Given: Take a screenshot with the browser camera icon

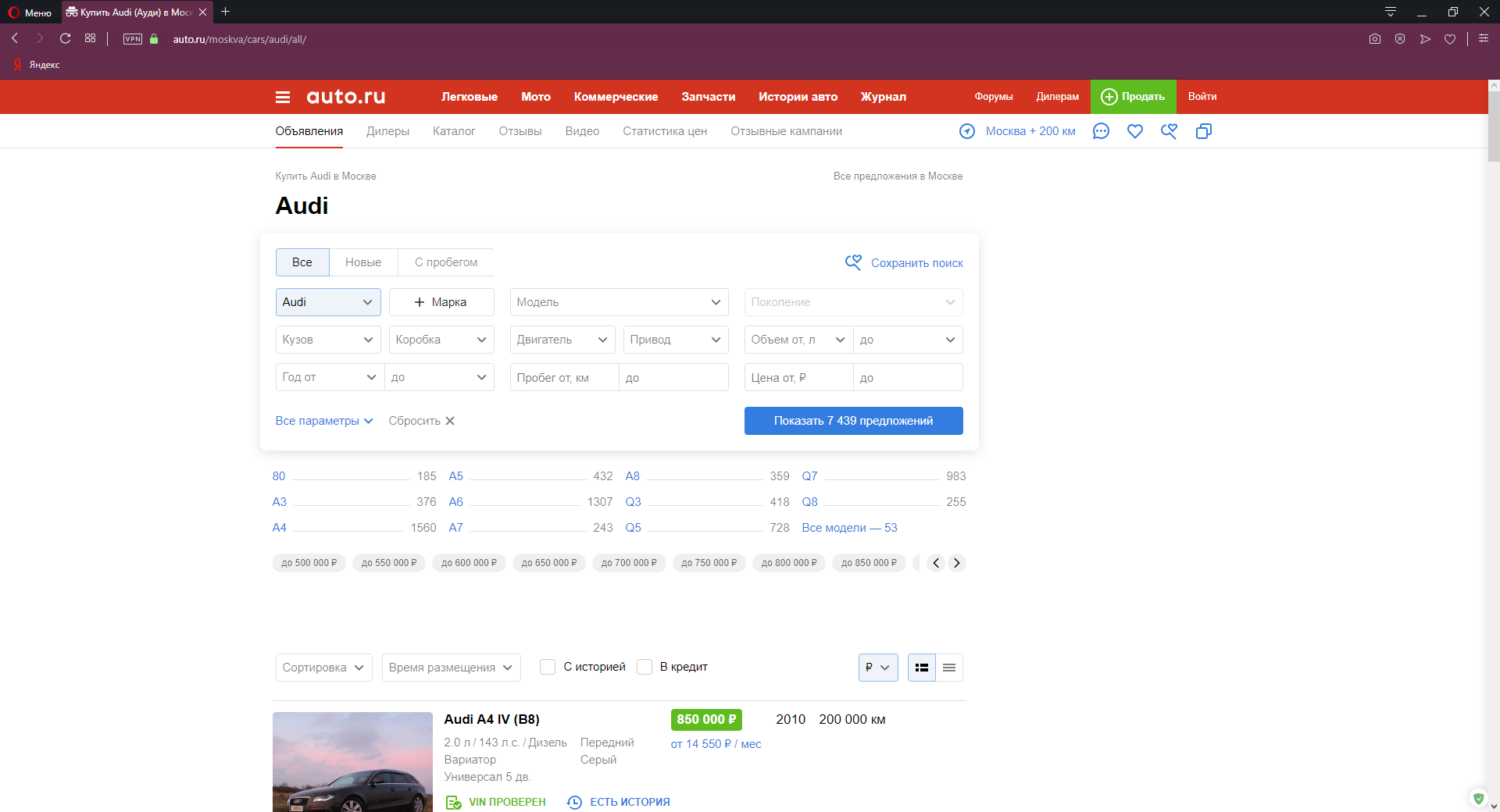Looking at the screenshot, I should coord(1374,38).
